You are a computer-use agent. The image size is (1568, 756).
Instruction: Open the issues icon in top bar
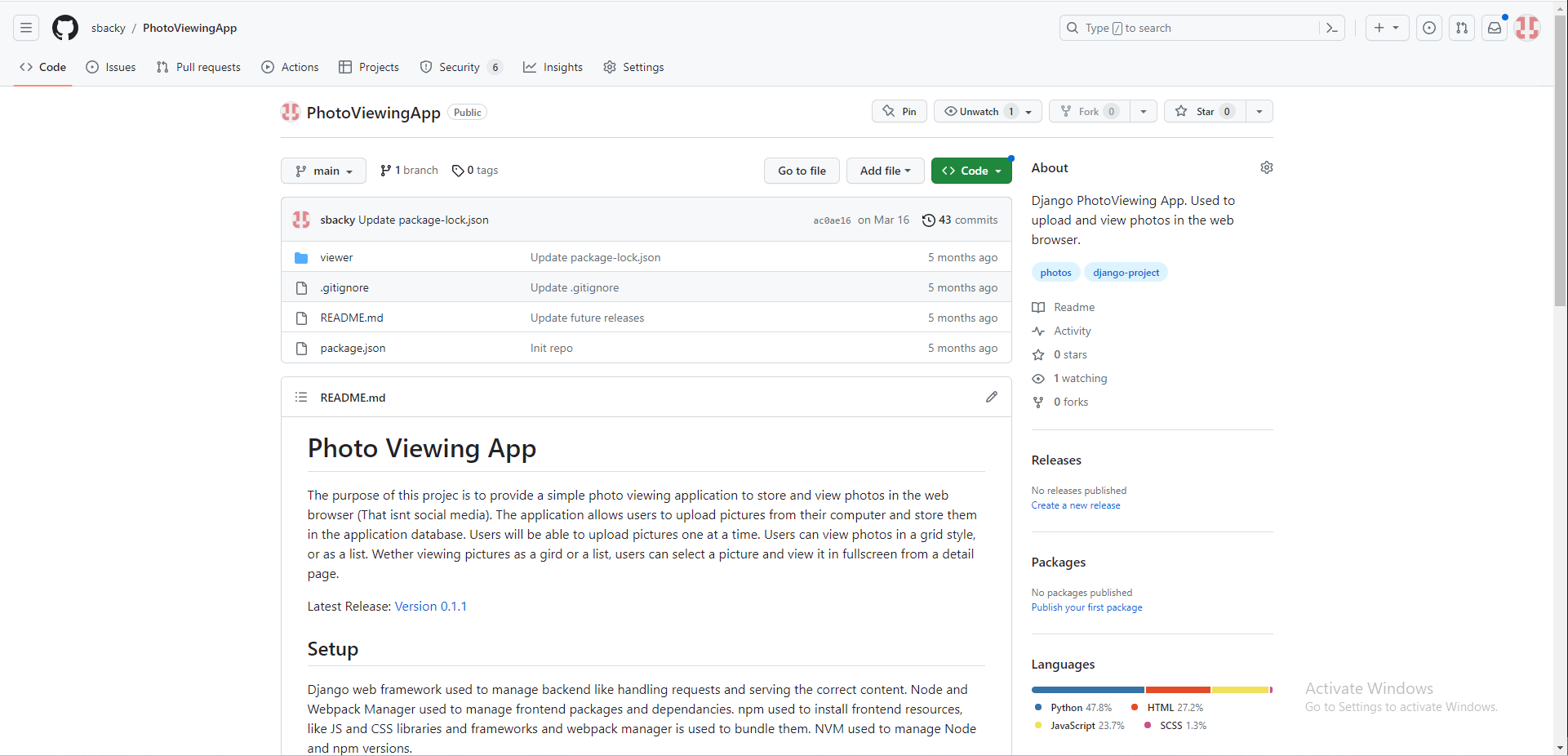click(1429, 28)
